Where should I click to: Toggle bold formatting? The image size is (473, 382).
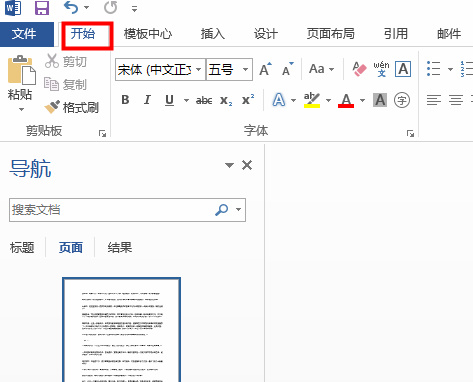click(125, 100)
